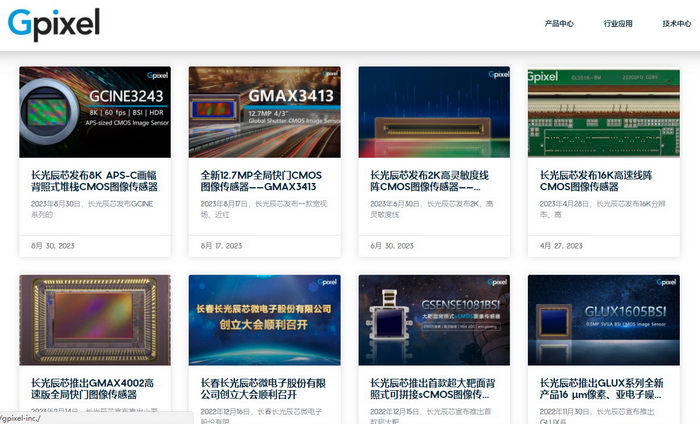The height and width of the screenshot is (424, 700).
Task: Click the date 4月 27, 2023
Action: pyautogui.click(x=561, y=246)
